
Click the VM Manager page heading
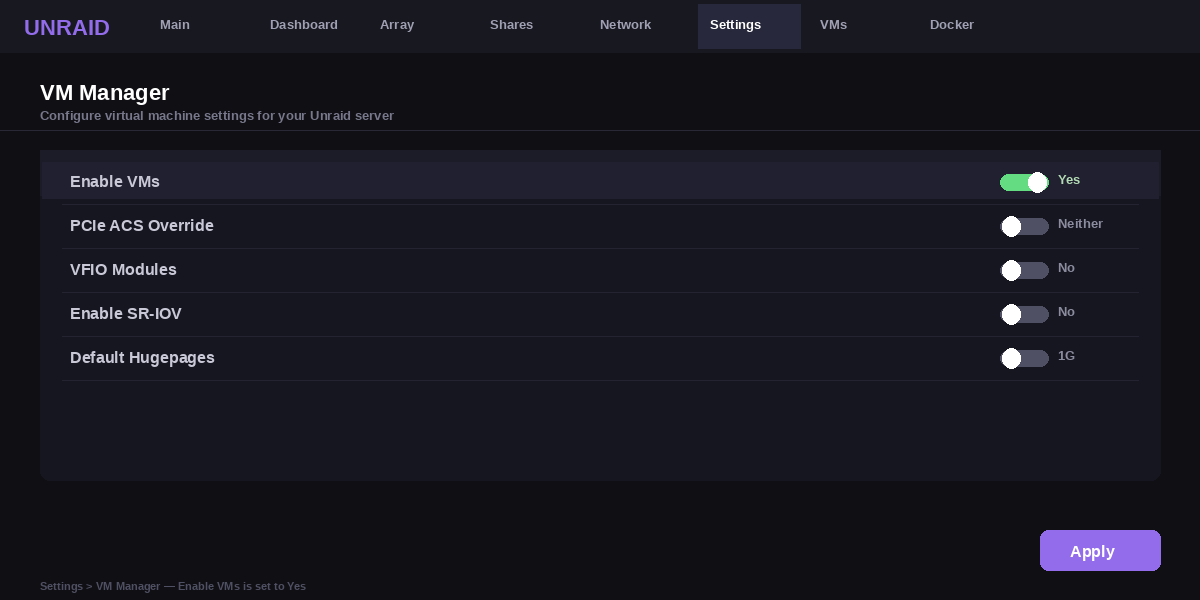tap(105, 93)
